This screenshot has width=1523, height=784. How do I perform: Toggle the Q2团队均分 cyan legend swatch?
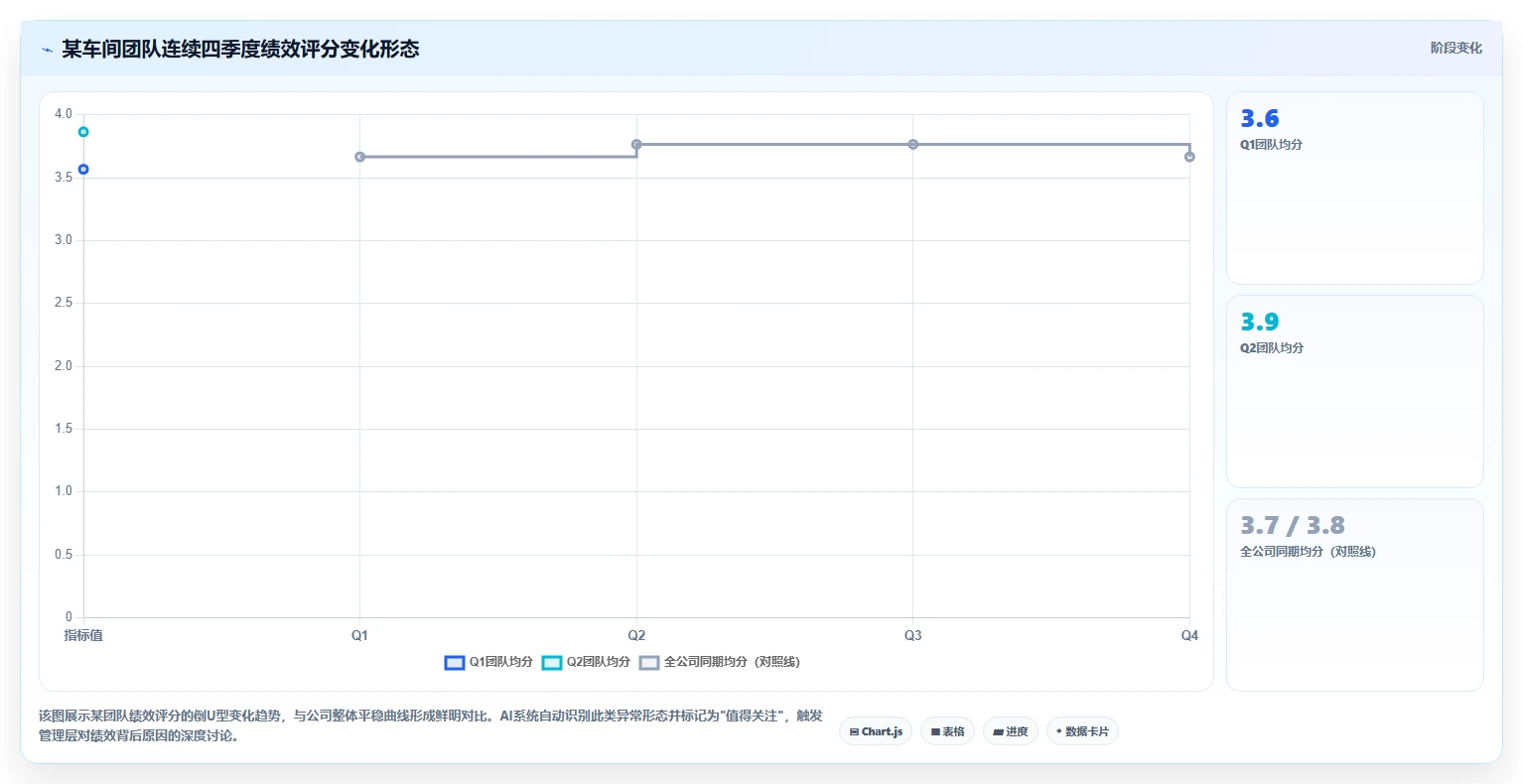pyautogui.click(x=552, y=662)
